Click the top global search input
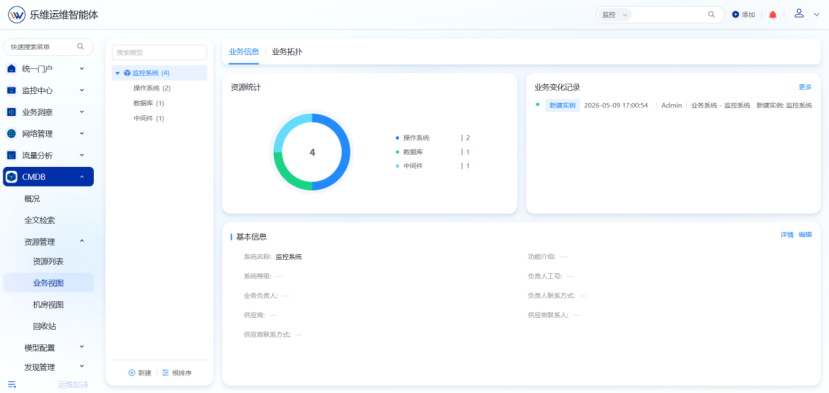The height and width of the screenshot is (393, 829). [669, 15]
